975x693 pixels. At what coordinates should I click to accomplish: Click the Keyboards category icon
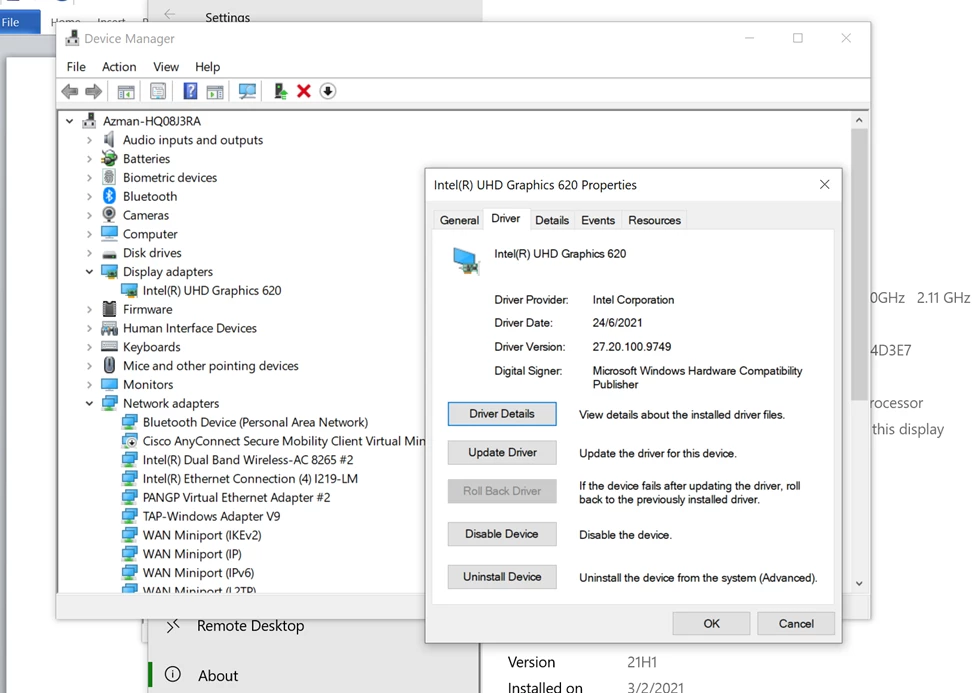click(x=109, y=346)
